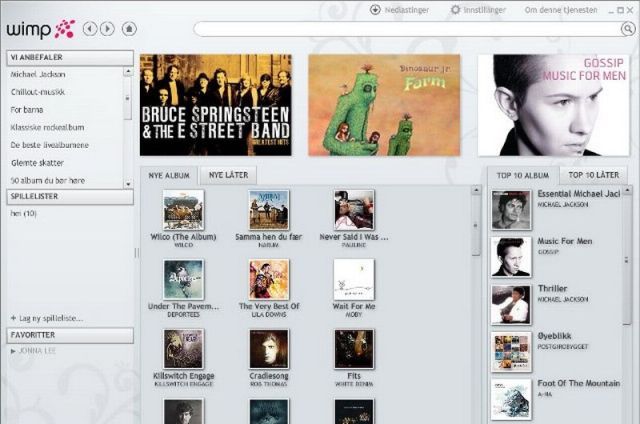Click the Foot Of The Mountain title
The height and width of the screenshot is (424, 640).
pos(578,383)
